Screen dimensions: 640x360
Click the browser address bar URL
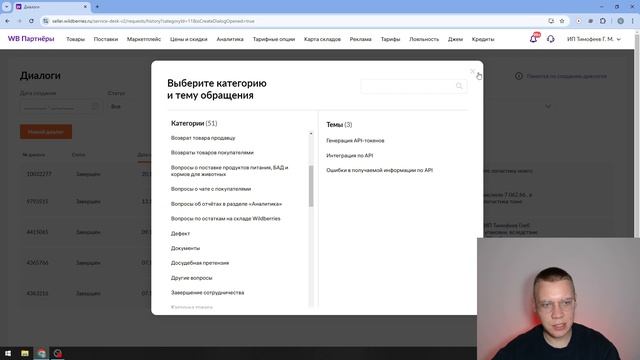coord(153,21)
